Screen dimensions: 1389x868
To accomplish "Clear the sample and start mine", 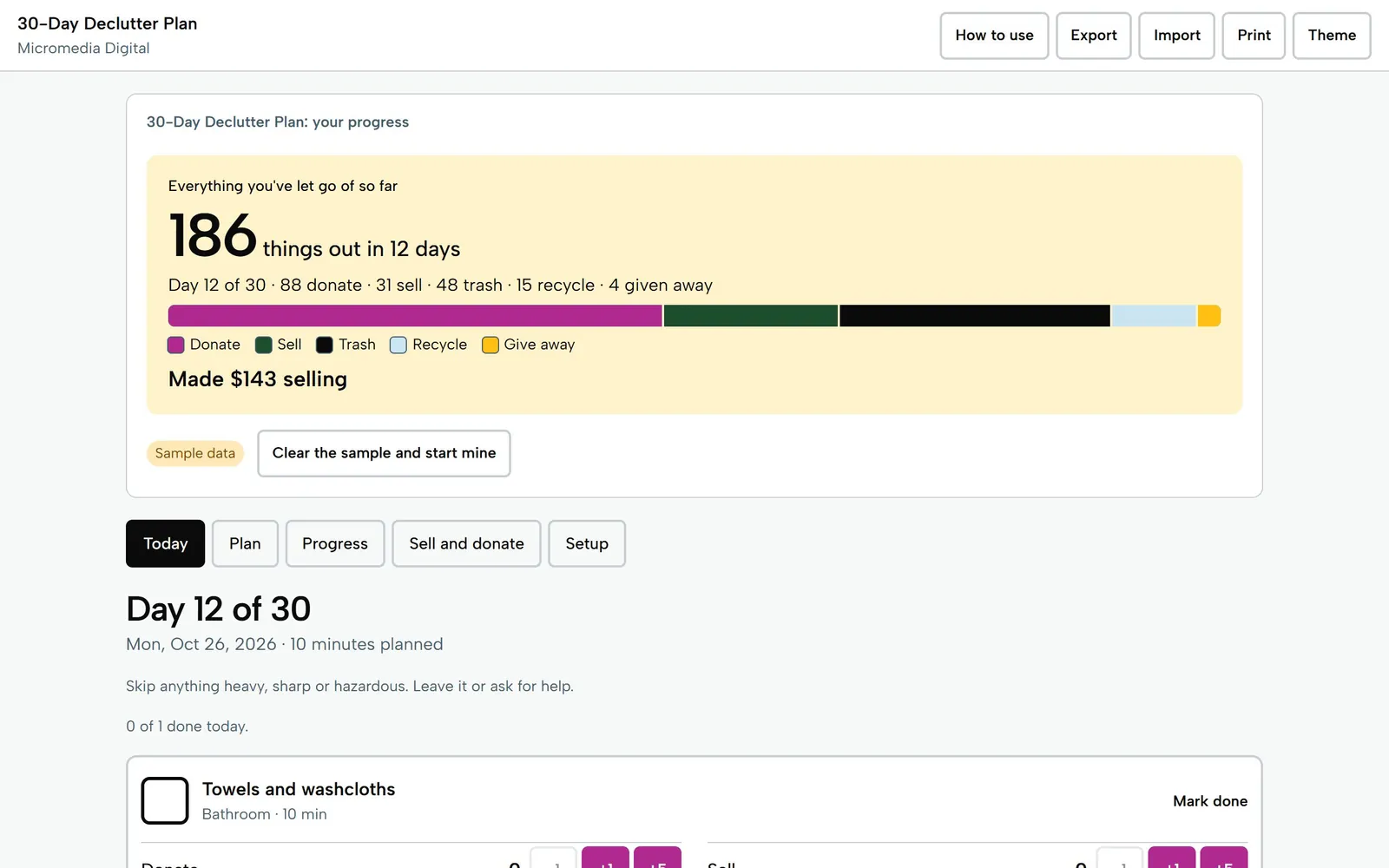I will pyautogui.click(x=384, y=453).
